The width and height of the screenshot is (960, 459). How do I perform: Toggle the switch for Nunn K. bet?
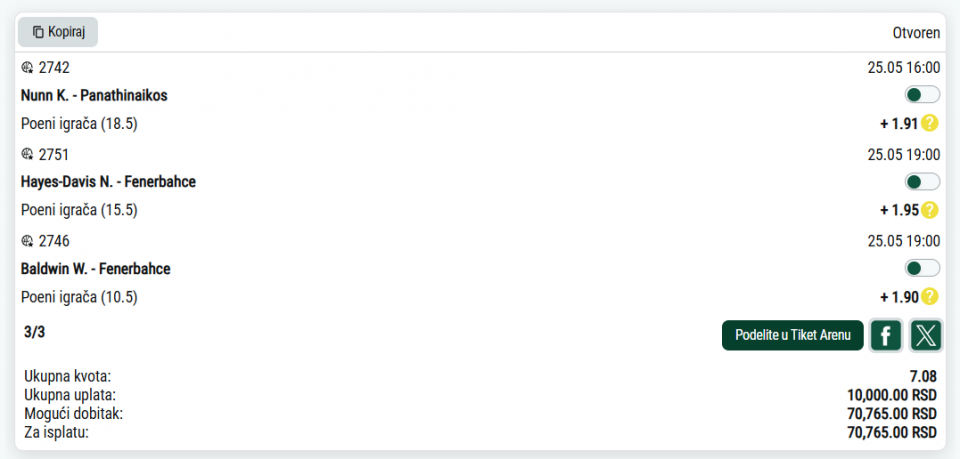click(x=922, y=95)
